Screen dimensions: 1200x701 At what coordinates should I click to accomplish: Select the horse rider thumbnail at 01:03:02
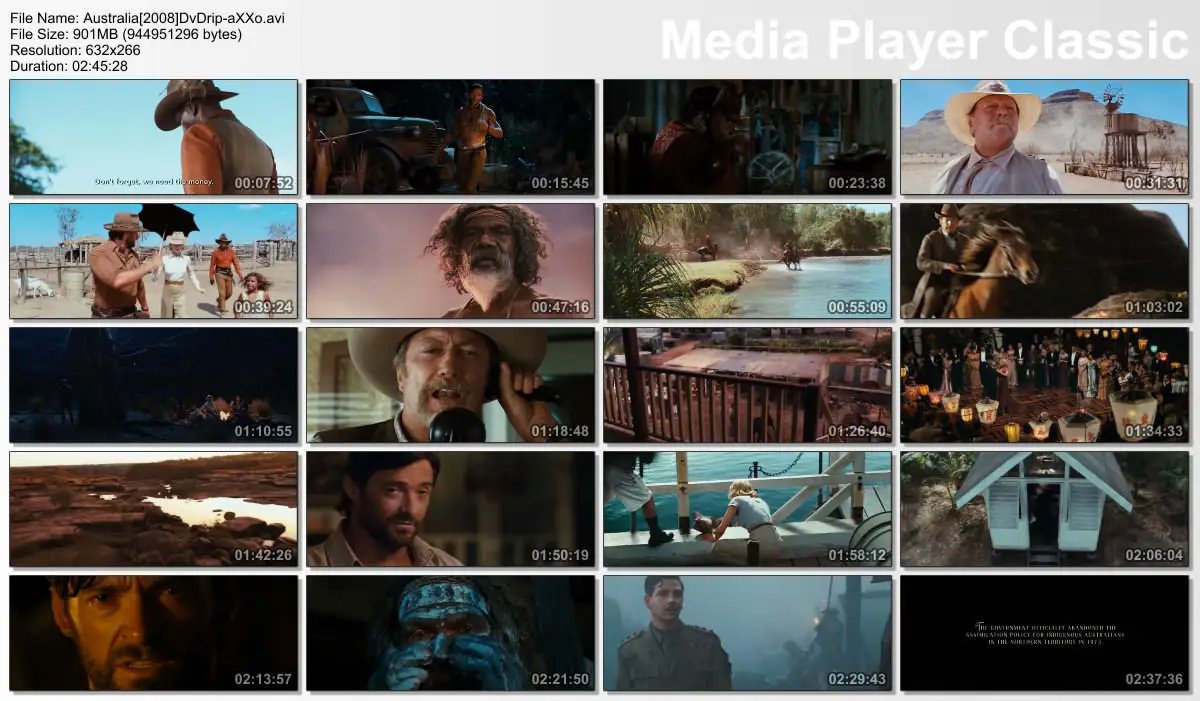click(1044, 261)
